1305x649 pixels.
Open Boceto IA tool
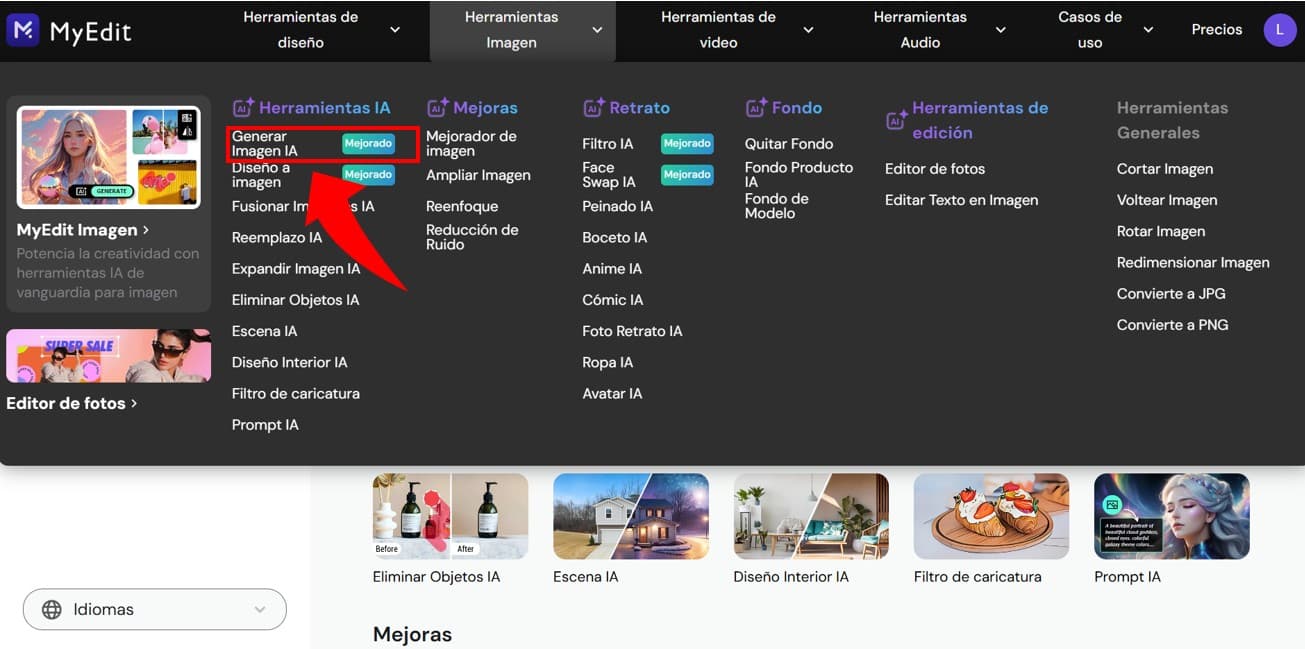[615, 238]
